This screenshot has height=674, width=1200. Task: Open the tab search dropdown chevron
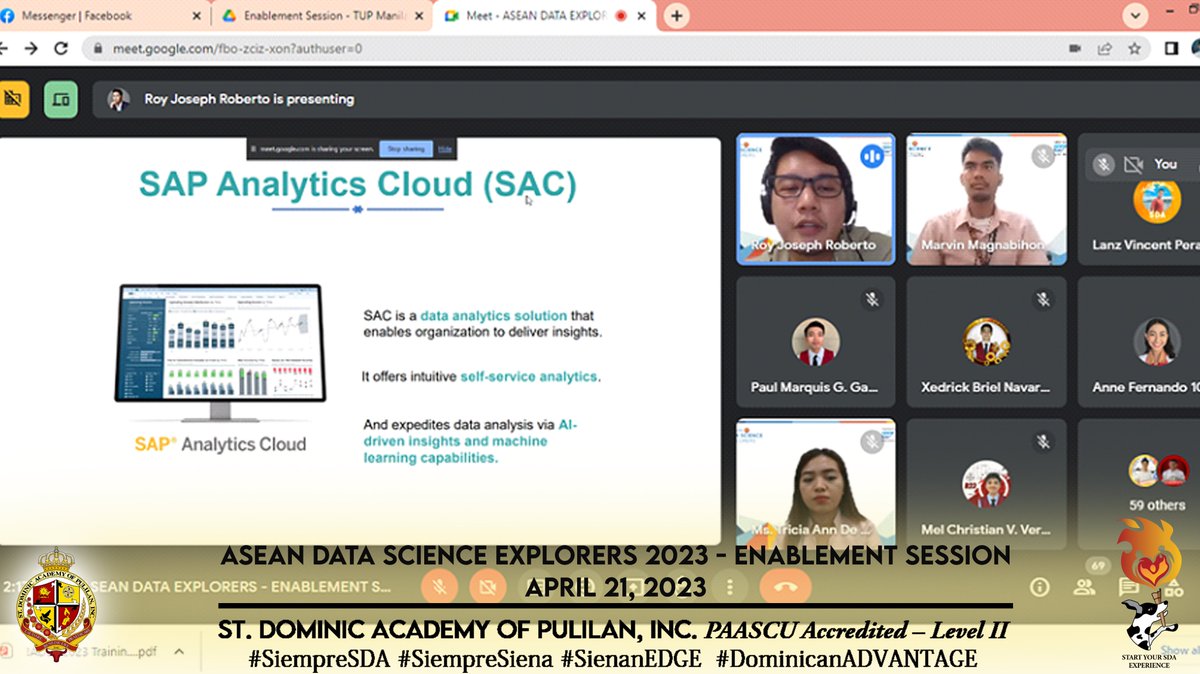pyautogui.click(x=1135, y=15)
